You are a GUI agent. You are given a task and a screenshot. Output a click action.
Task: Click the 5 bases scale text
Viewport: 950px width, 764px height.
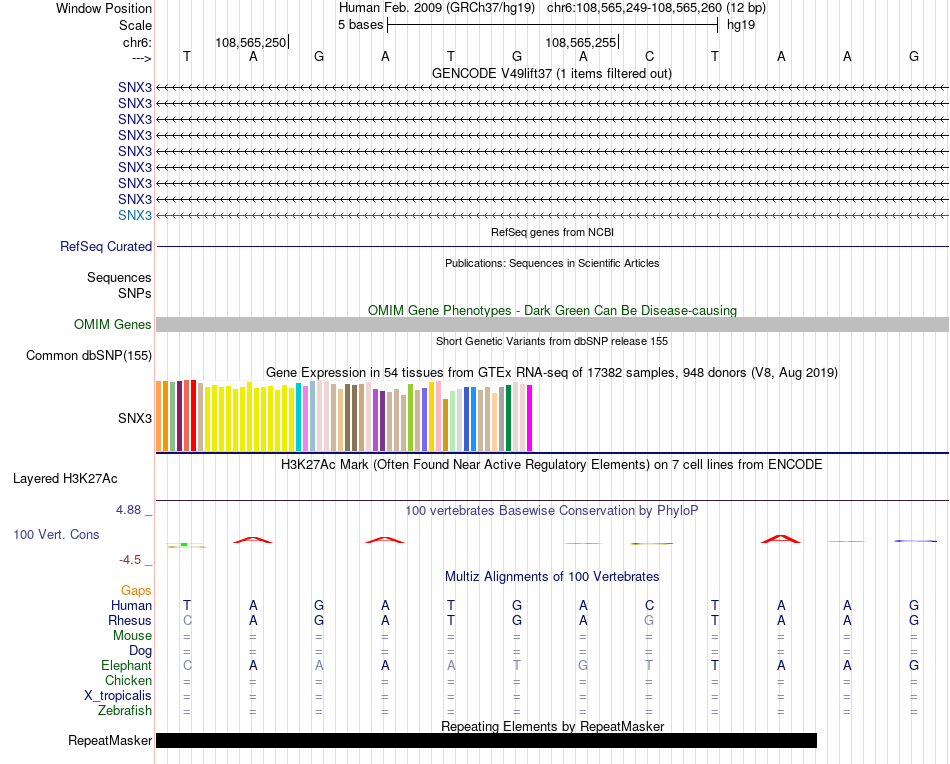pos(360,25)
